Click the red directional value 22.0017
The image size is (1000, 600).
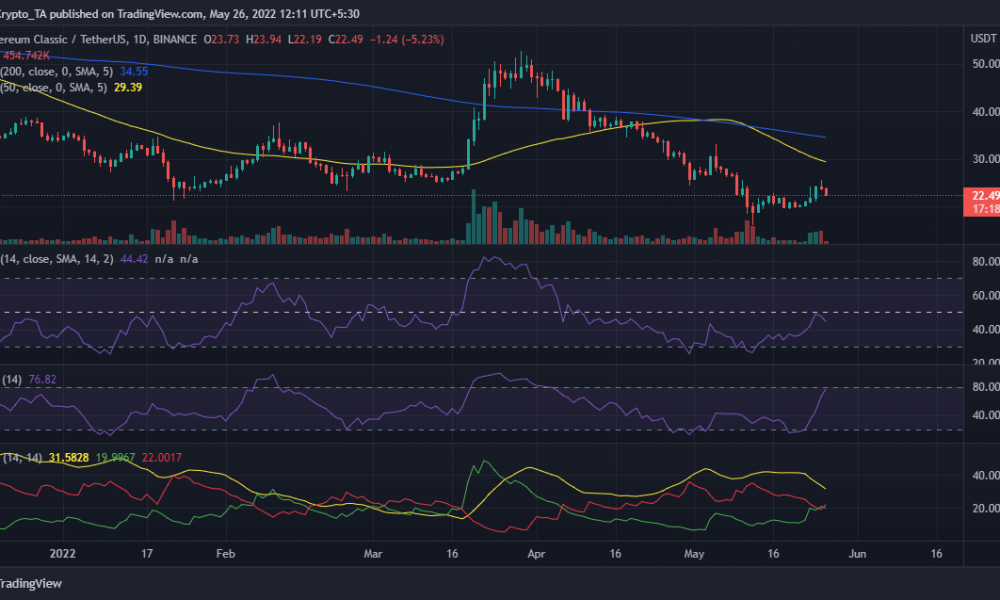point(162,458)
